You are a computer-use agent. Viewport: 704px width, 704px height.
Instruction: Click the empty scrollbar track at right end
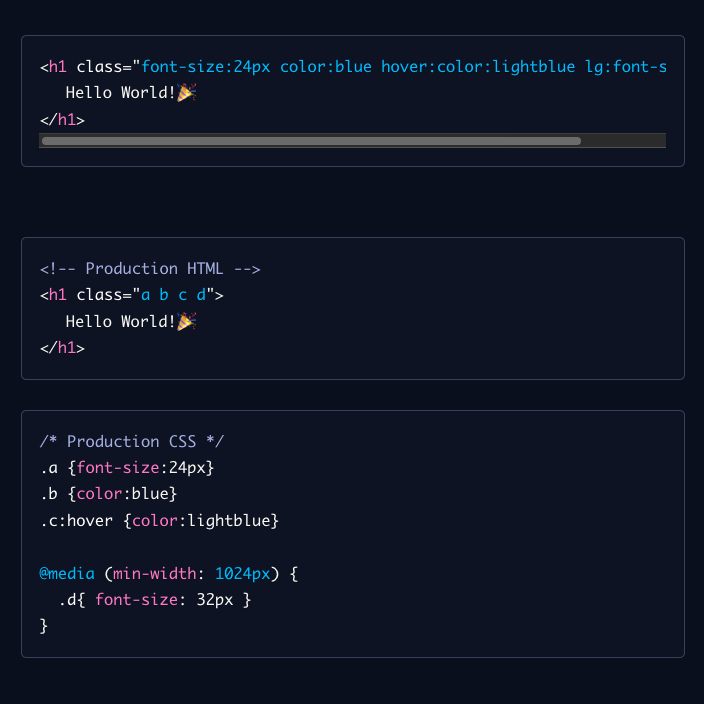[624, 141]
